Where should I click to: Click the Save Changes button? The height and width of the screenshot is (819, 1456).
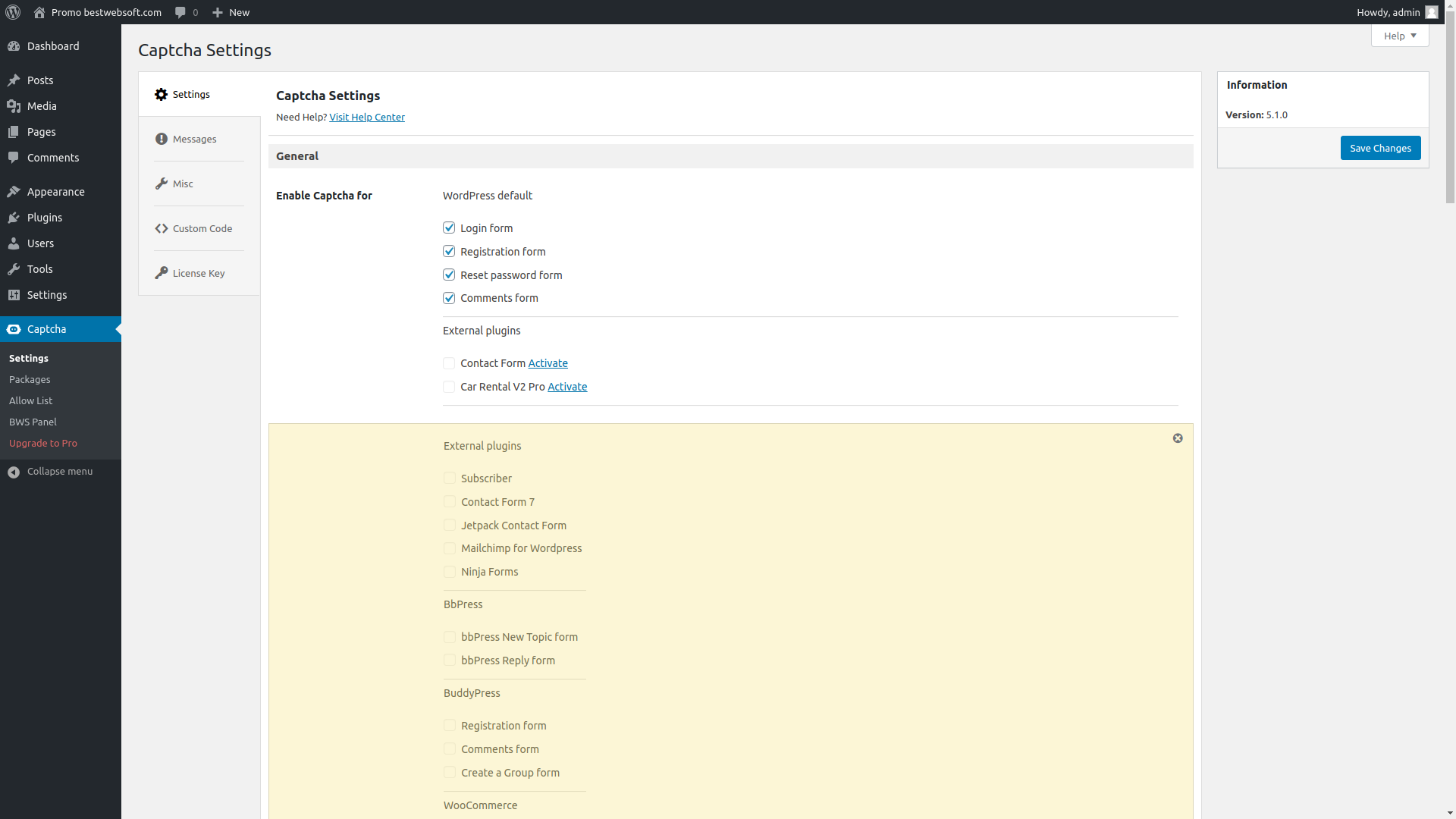tap(1380, 148)
